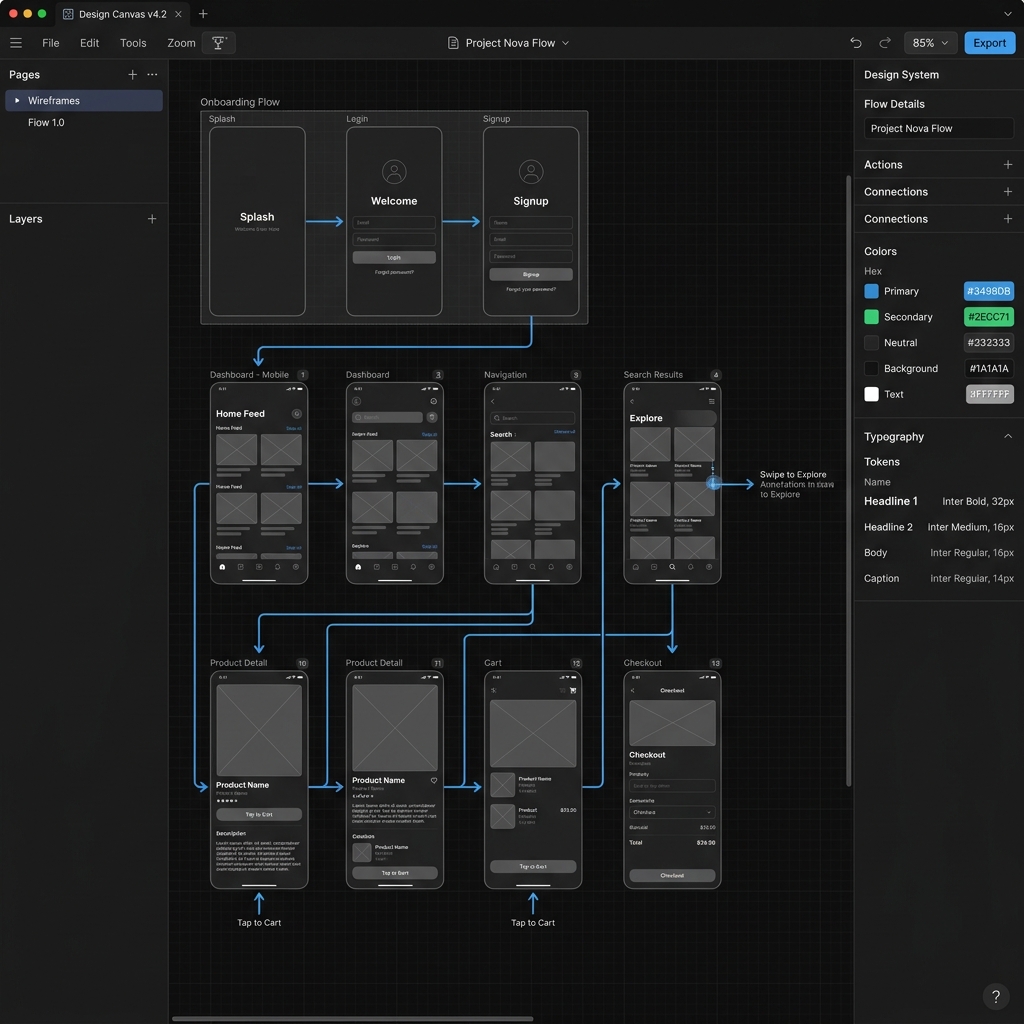The image size is (1024, 1024).
Task: Click the Onboarding Flow group label
Action: click(240, 102)
